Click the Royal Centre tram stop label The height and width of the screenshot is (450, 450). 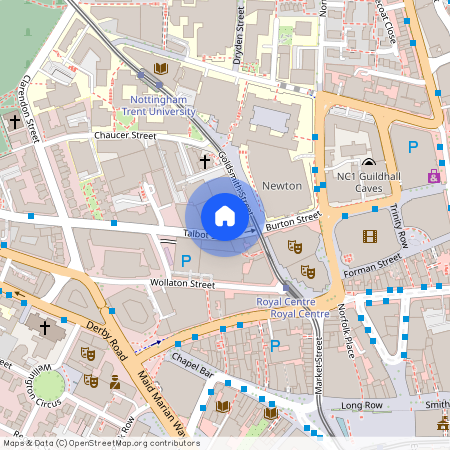(286, 302)
